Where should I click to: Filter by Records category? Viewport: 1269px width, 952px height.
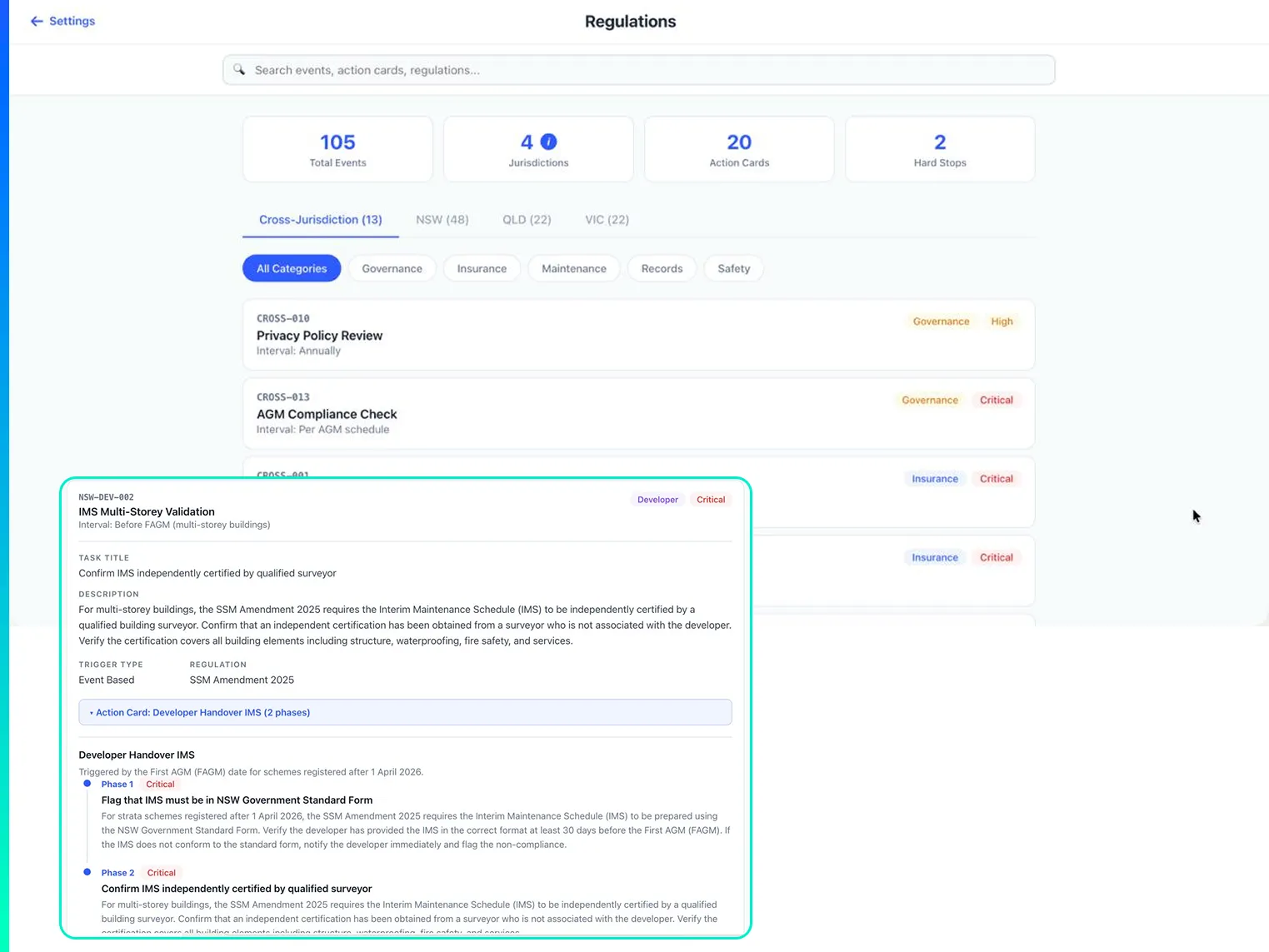click(662, 268)
